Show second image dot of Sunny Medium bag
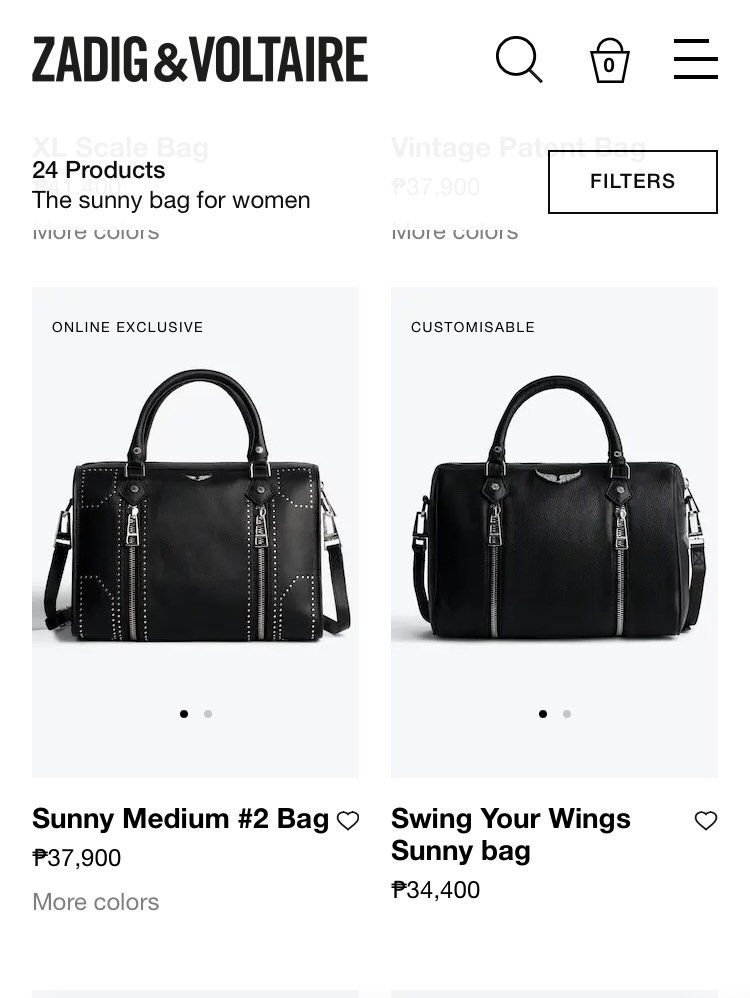750x998 pixels. (x=208, y=714)
